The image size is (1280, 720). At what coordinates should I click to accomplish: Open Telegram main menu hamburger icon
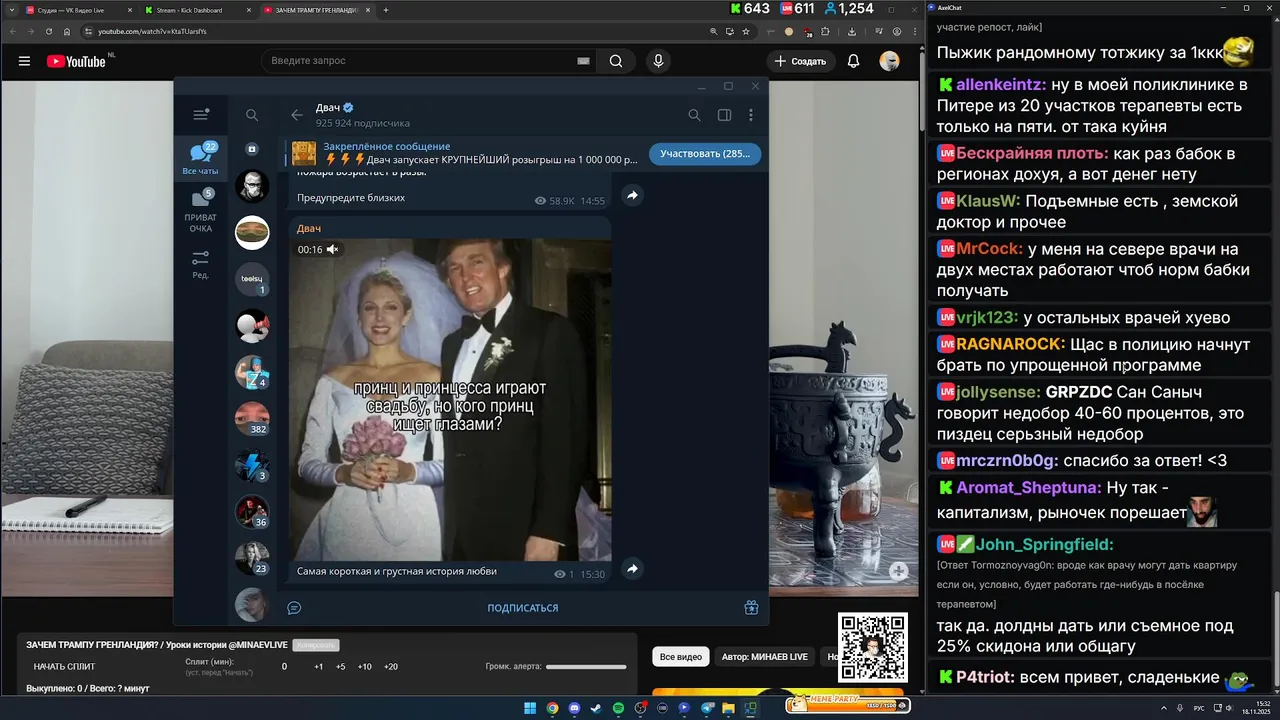(201, 115)
